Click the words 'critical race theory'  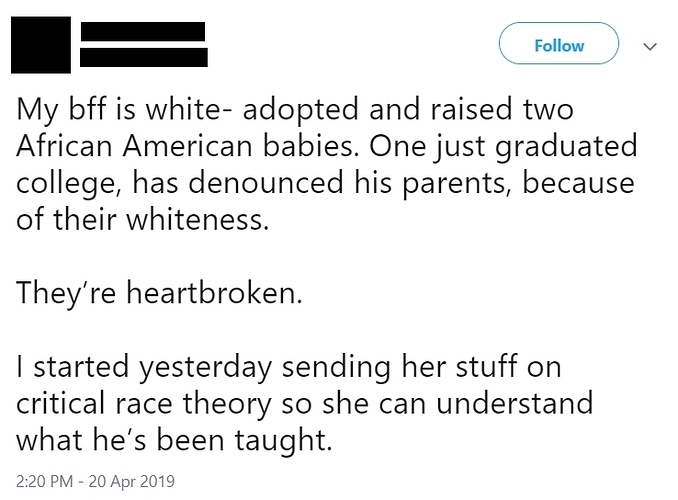point(144,403)
